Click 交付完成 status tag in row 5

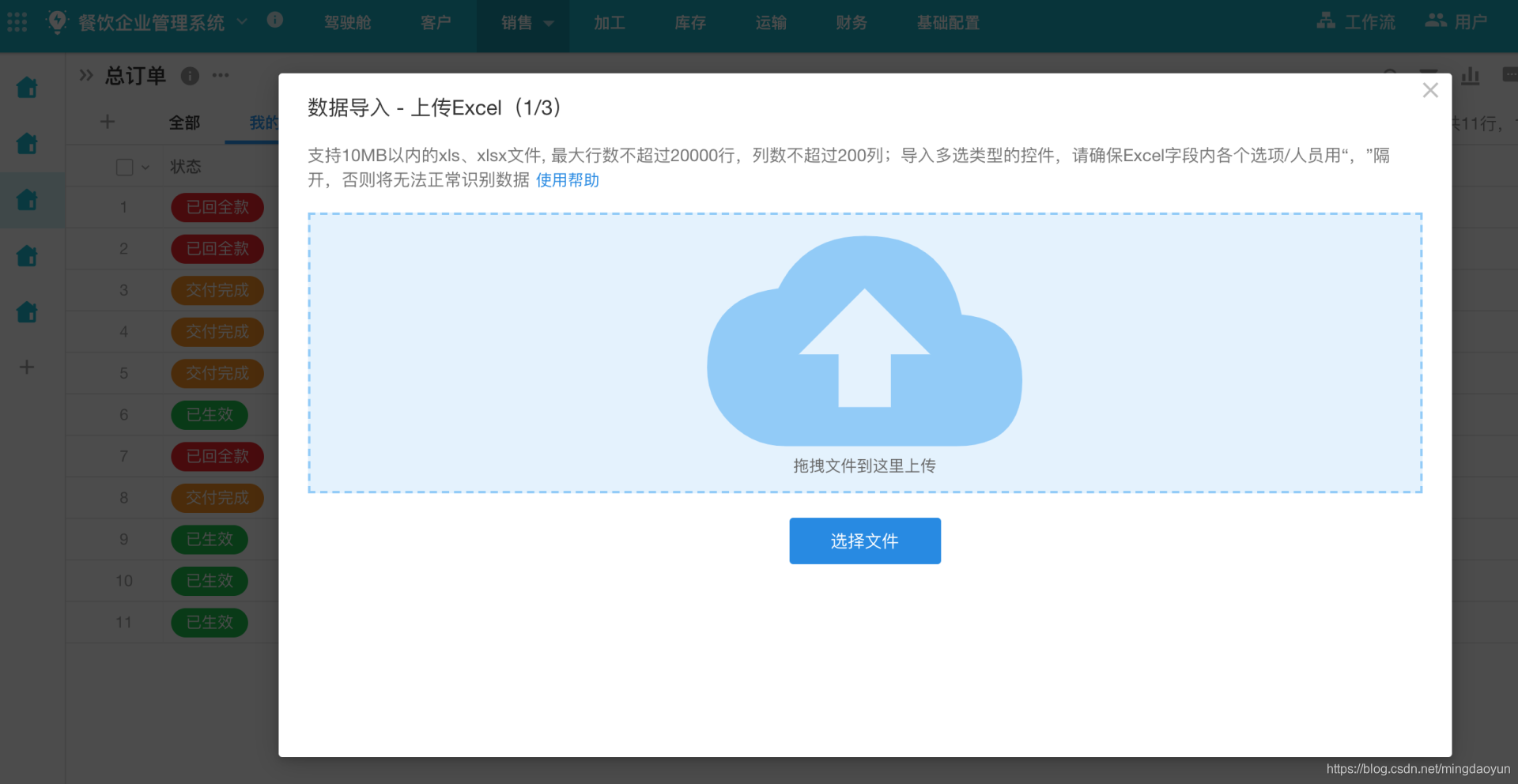click(217, 373)
